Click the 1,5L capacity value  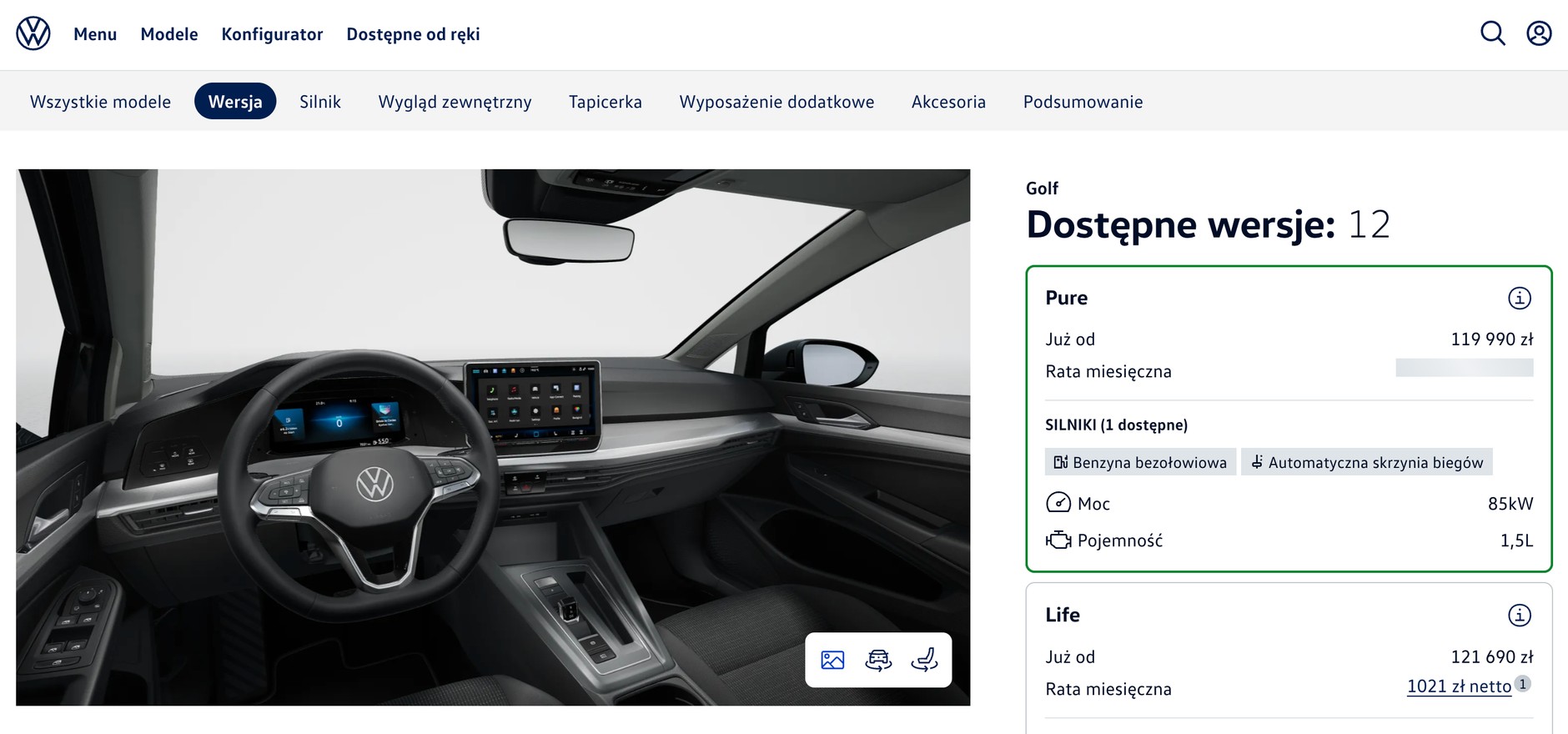coord(1516,540)
